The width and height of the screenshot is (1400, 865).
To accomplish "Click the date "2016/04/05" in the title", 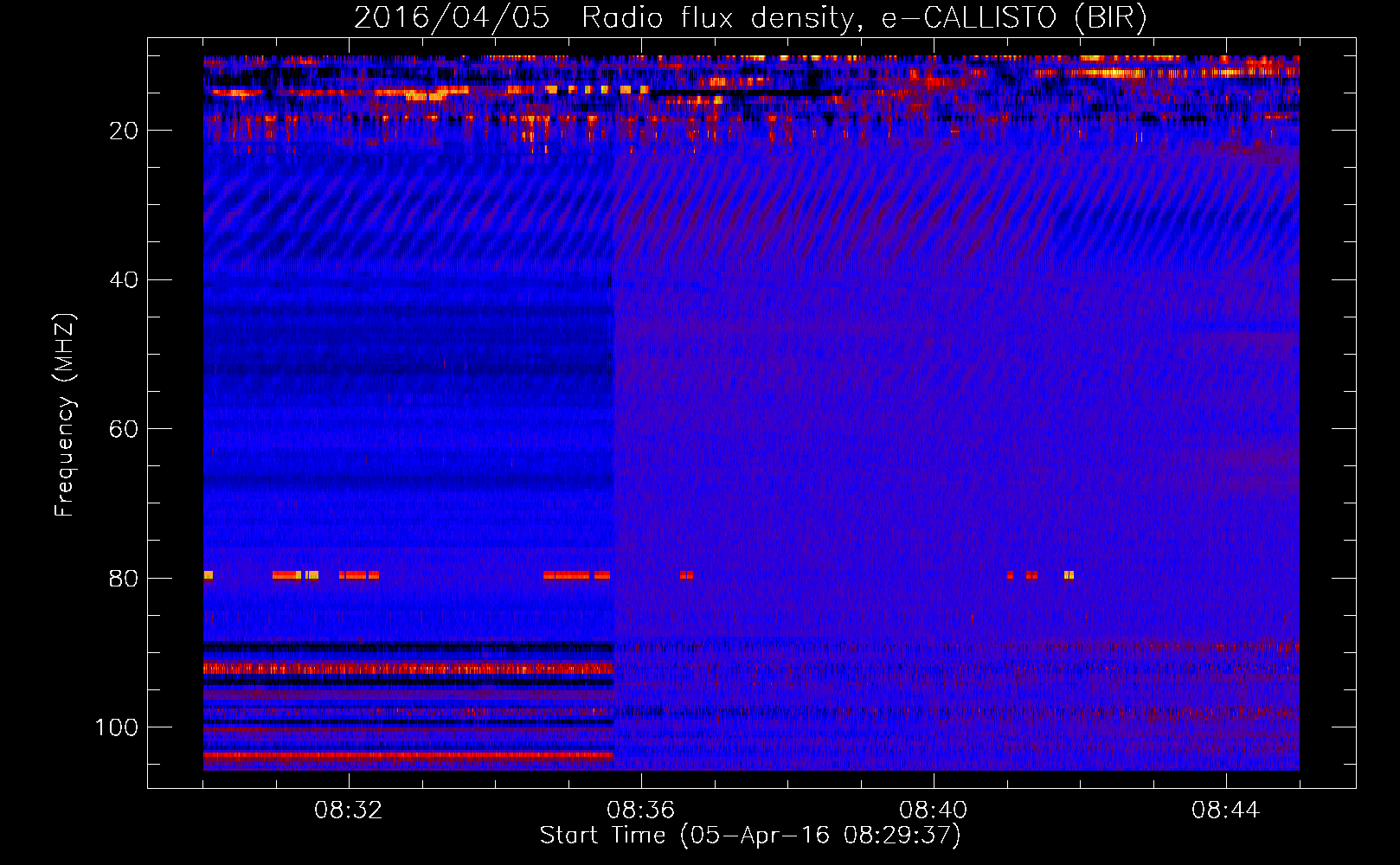I will [452, 18].
